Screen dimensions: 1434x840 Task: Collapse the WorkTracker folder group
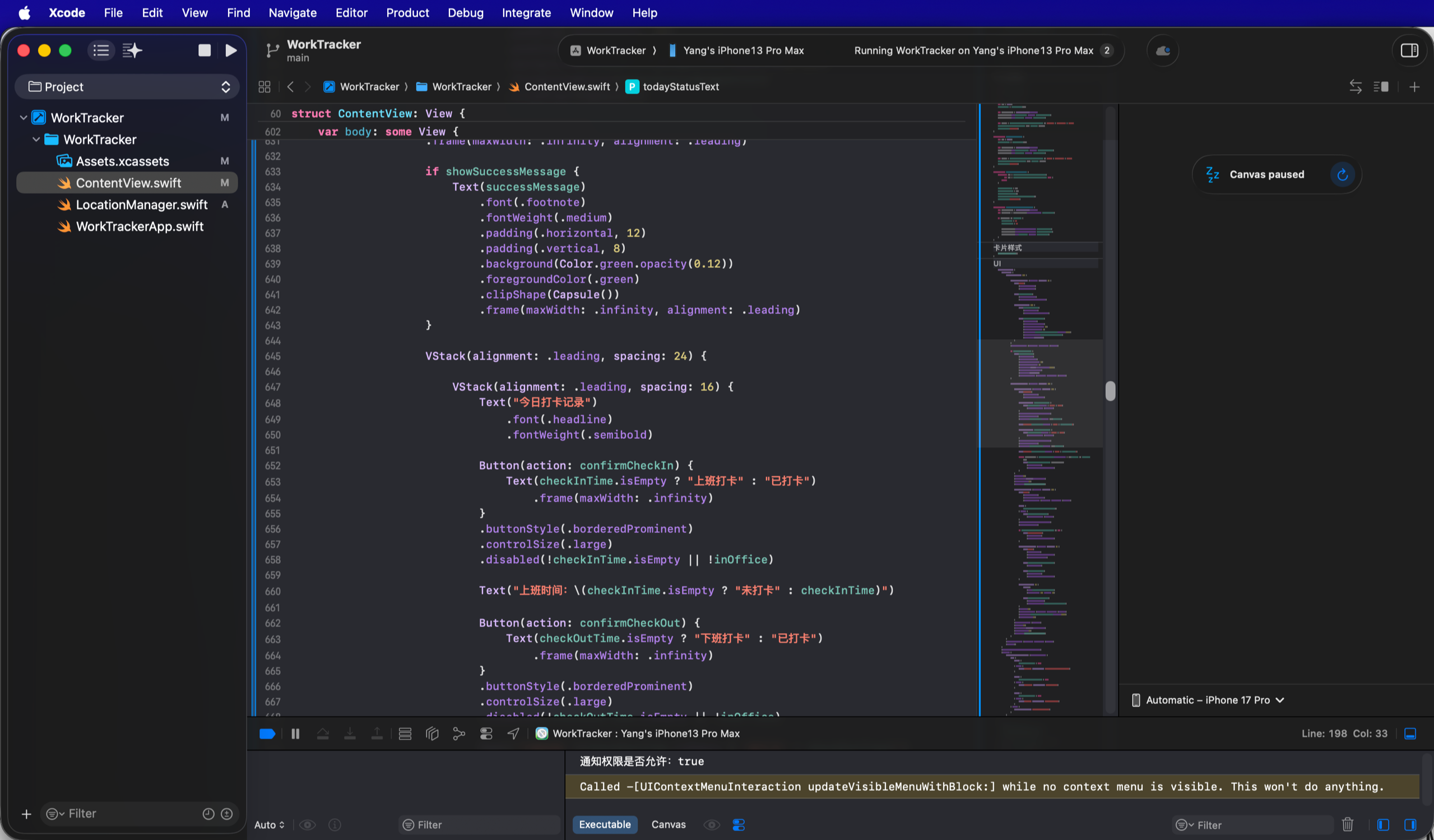tap(36, 140)
